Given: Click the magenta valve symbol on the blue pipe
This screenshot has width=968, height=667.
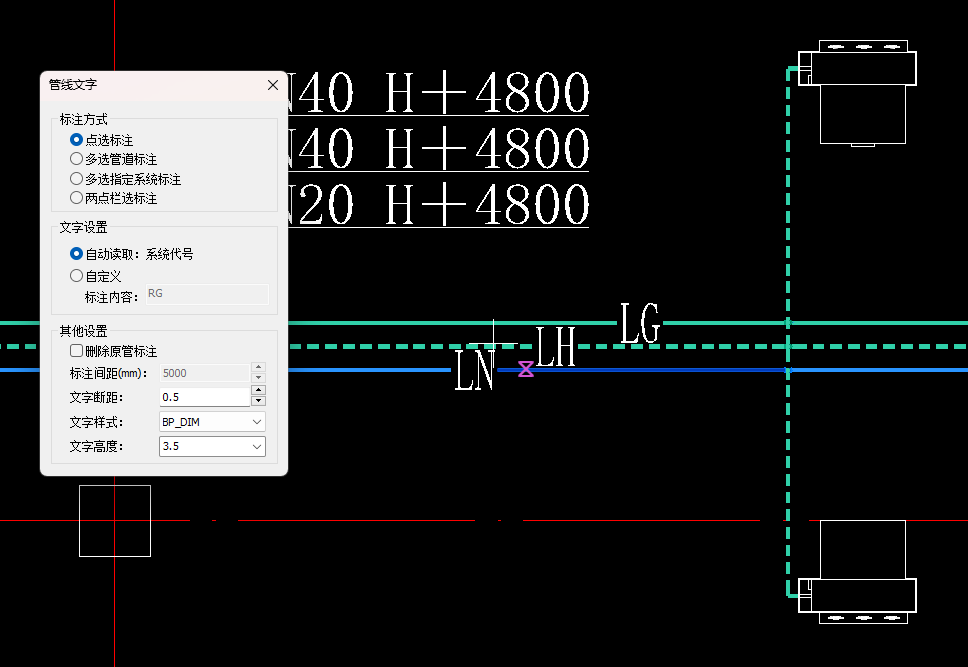Looking at the screenshot, I should point(526,369).
